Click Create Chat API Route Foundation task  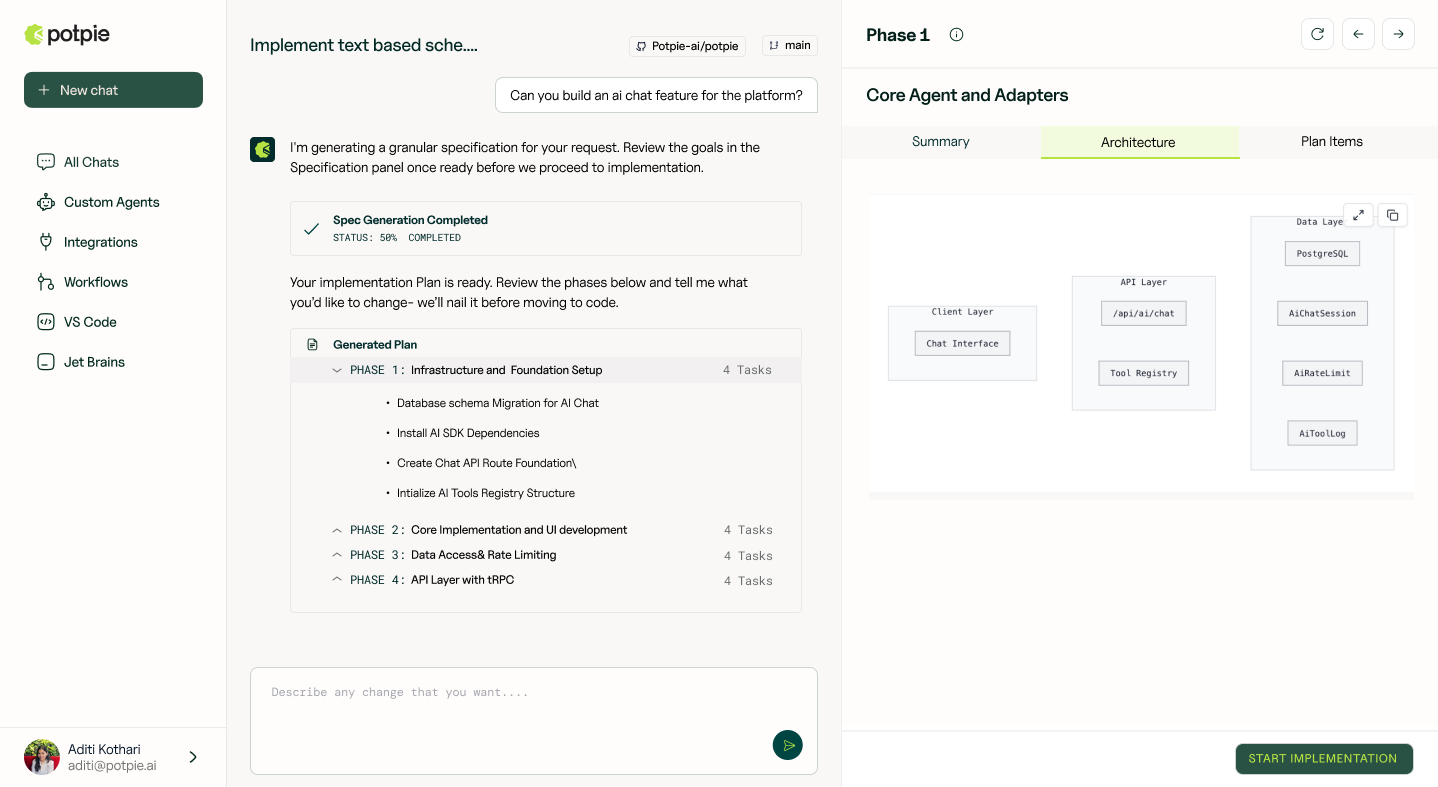[x=487, y=463]
